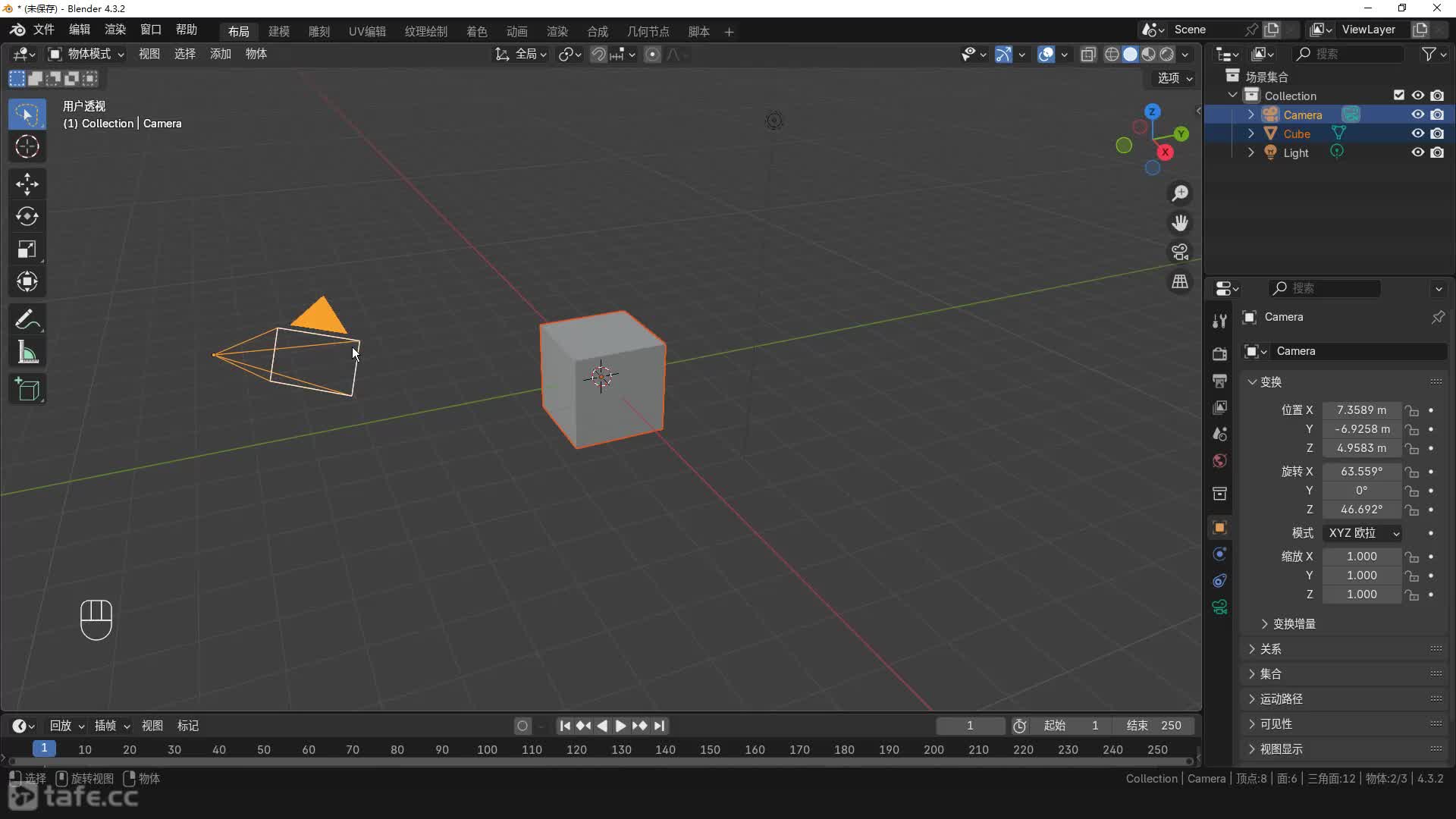Viewport: 1456px width, 819px height.
Task: Open the Global transform orientation dropdown
Action: tap(521, 54)
